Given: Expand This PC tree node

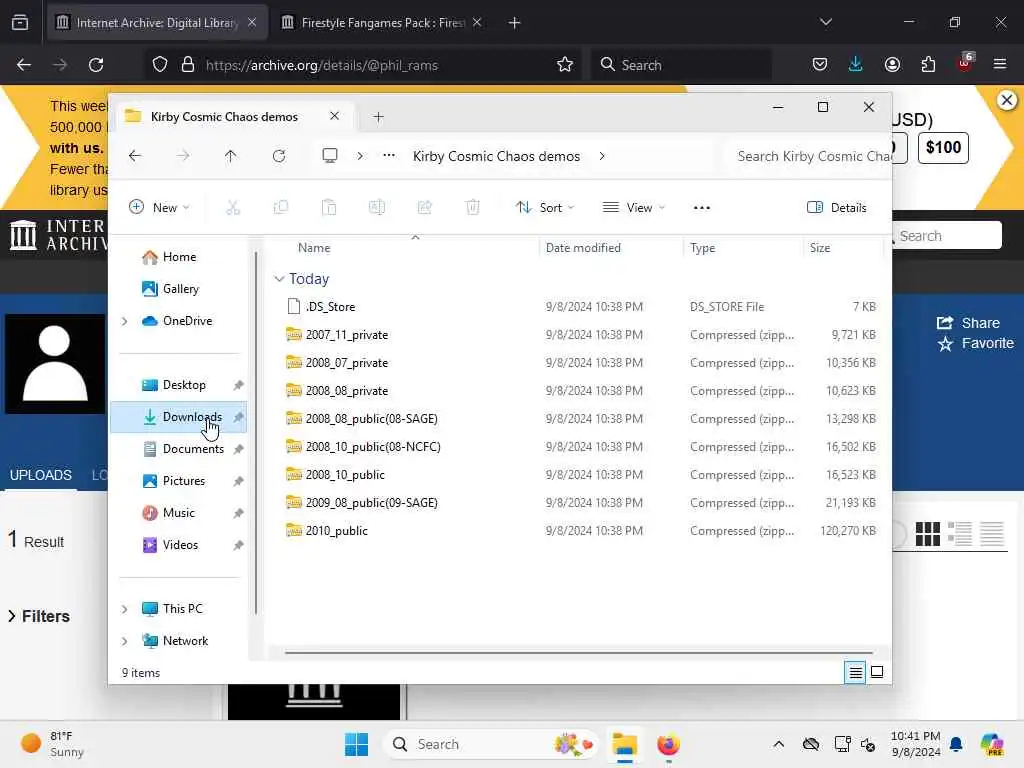Looking at the screenshot, I should point(124,609).
